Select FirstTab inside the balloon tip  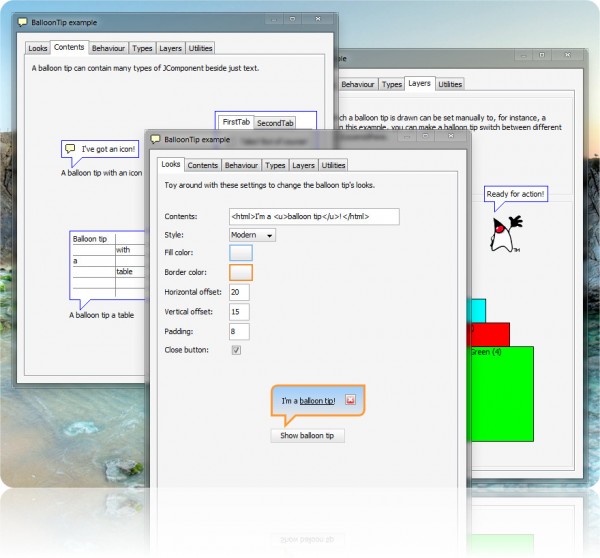point(236,122)
